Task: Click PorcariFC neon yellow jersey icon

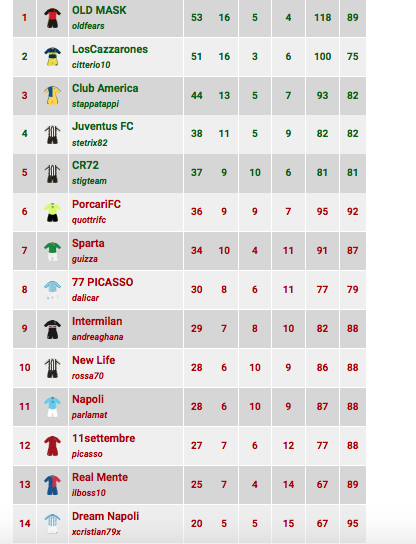Action: point(52,212)
